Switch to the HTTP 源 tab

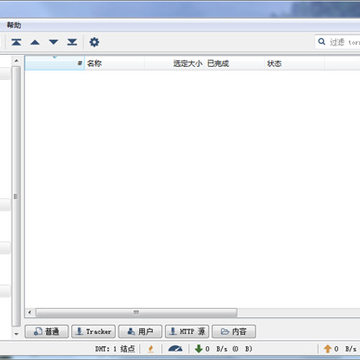[x=187, y=331]
